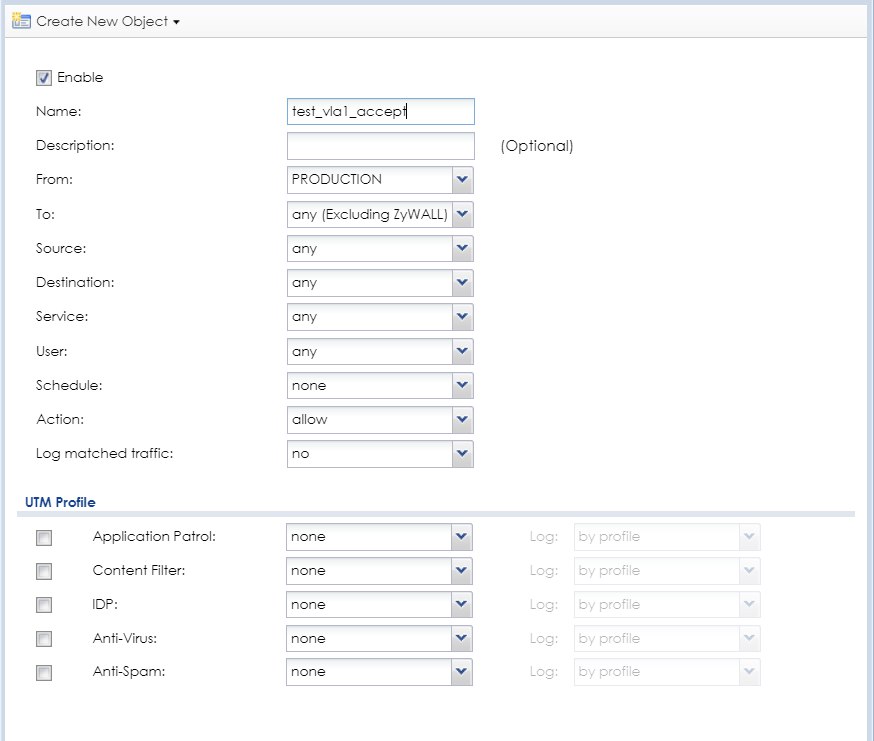Screen dimensions: 874x741
Task: Enable the IDP checkbox
Action: click(x=44, y=605)
